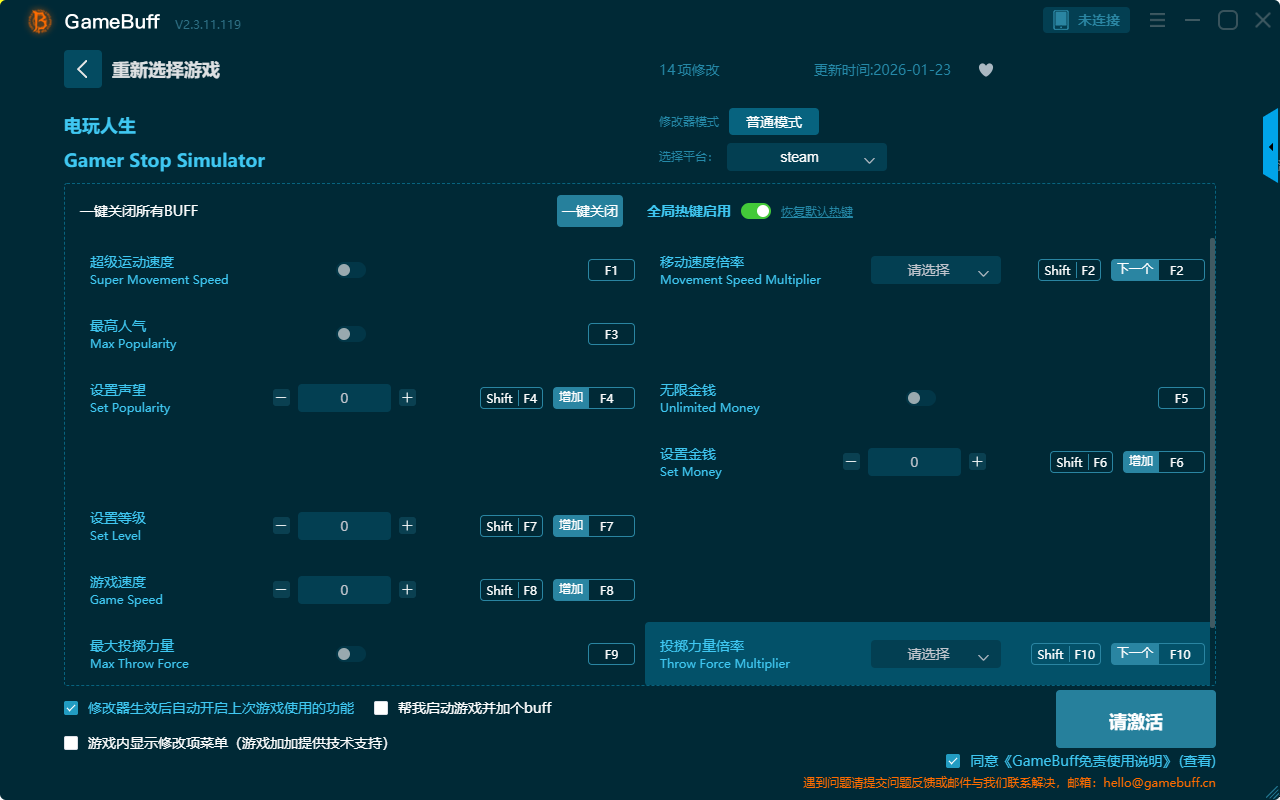Open the steam platform dropdown
Screen dimensions: 1280x800
[x=806, y=157]
